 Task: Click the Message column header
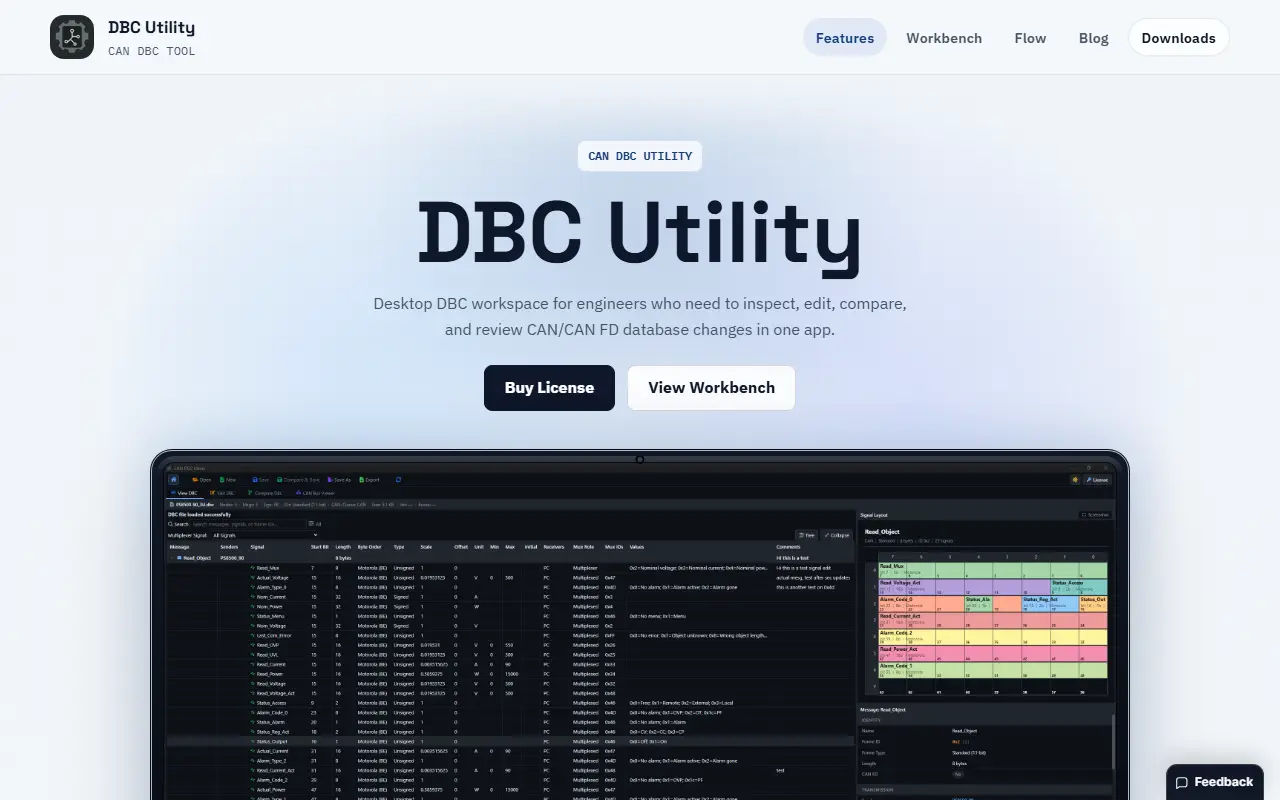click(179, 547)
